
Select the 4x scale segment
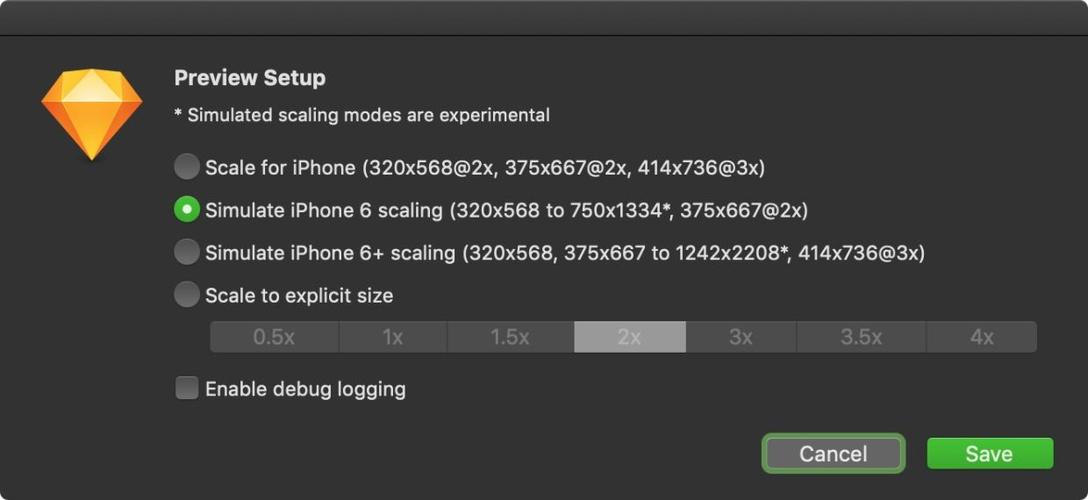[x=982, y=337]
